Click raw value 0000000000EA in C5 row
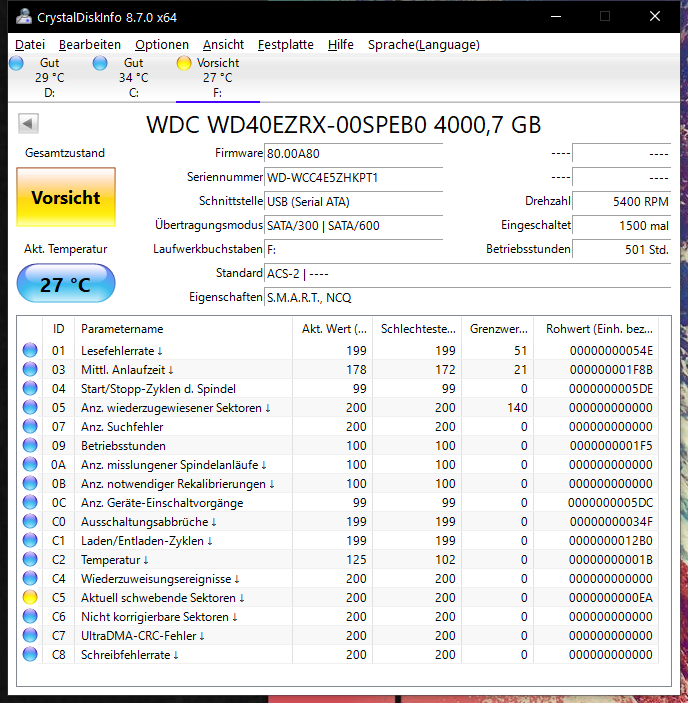Screen dimensions: 688x703 point(611,598)
